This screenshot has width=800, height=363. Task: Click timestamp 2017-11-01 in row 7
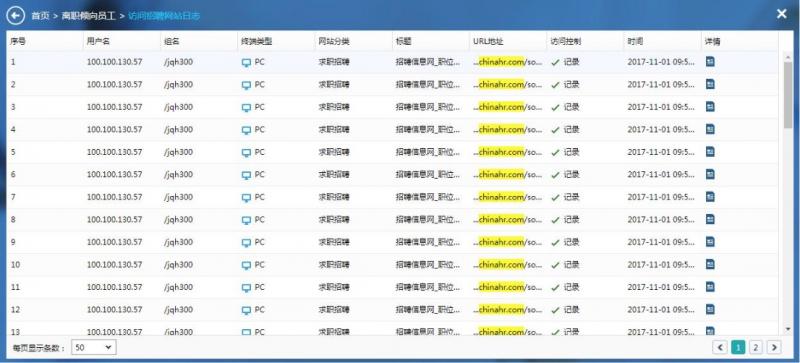(661, 197)
